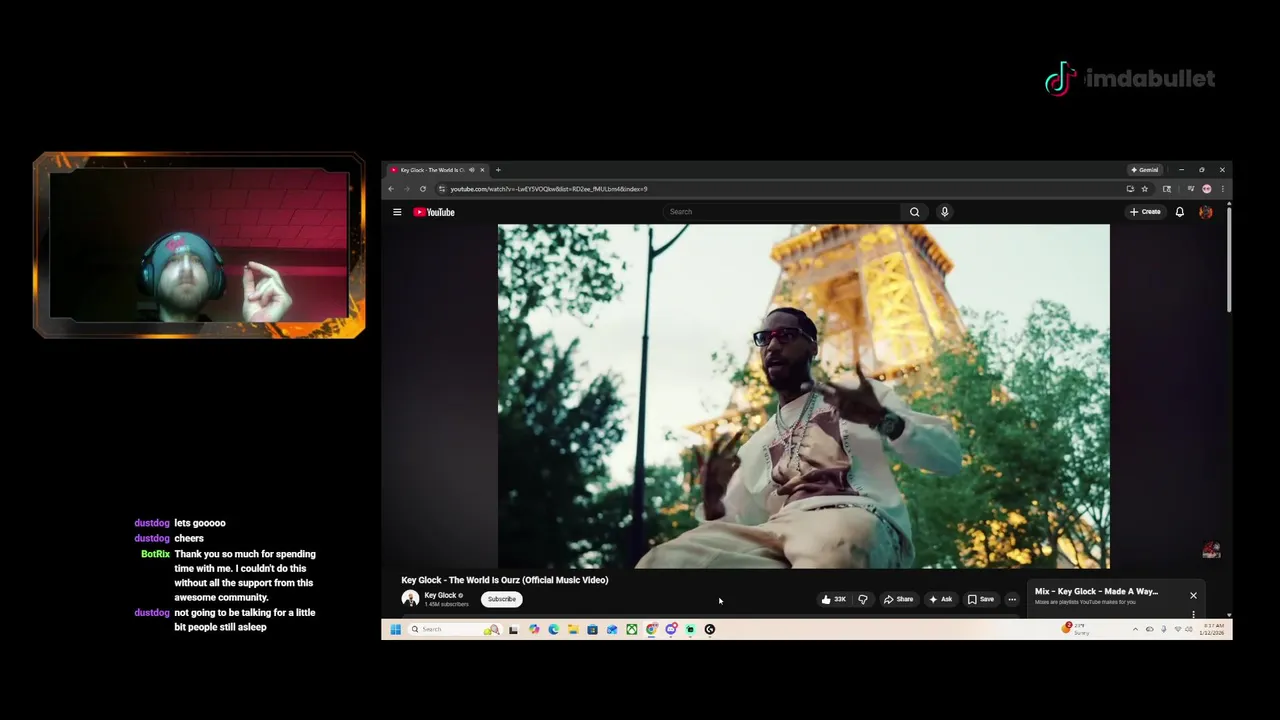The width and height of the screenshot is (1280, 720).
Task: Like the video with 33K thumbs up
Action: 833,599
